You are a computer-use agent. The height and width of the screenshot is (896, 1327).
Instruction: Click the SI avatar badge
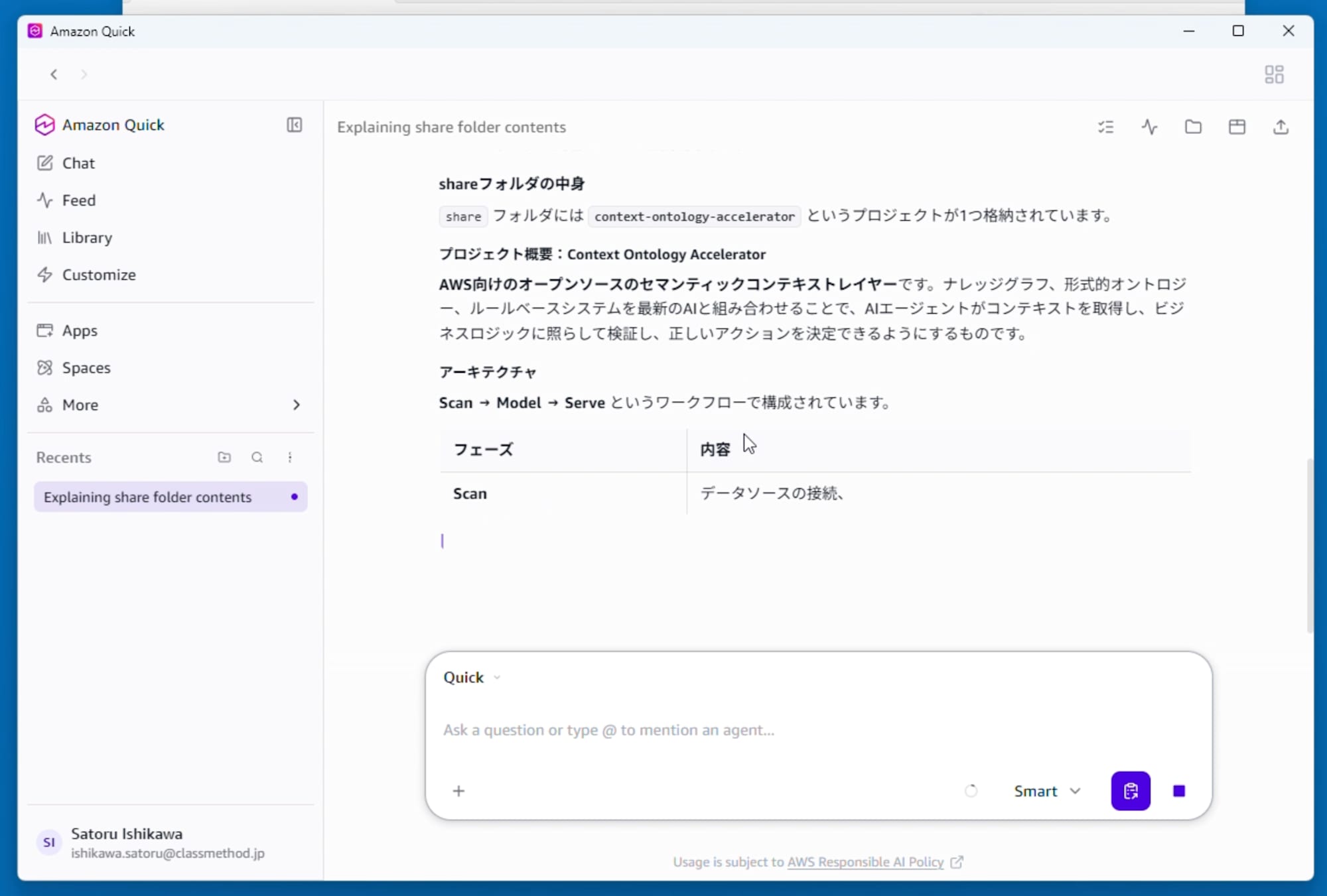(x=49, y=842)
